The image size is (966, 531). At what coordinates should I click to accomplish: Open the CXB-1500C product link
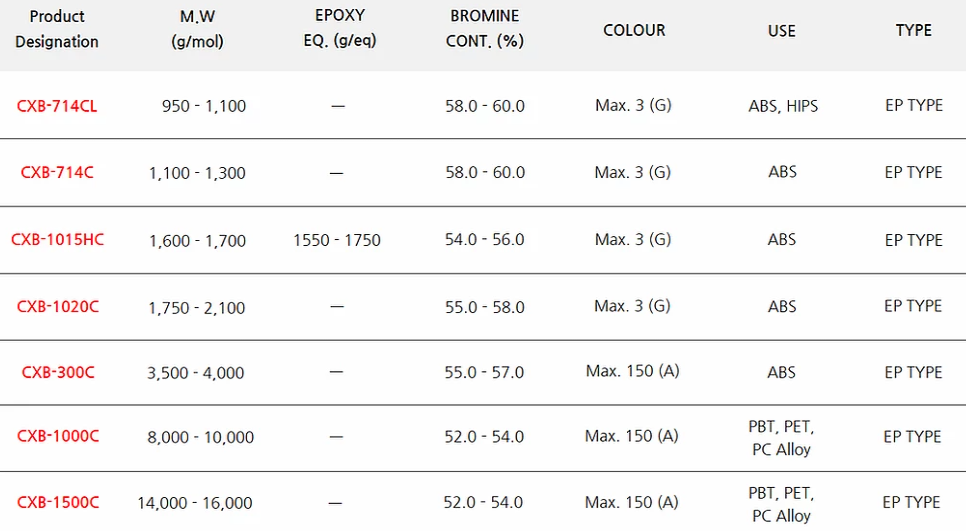pos(57,503)
